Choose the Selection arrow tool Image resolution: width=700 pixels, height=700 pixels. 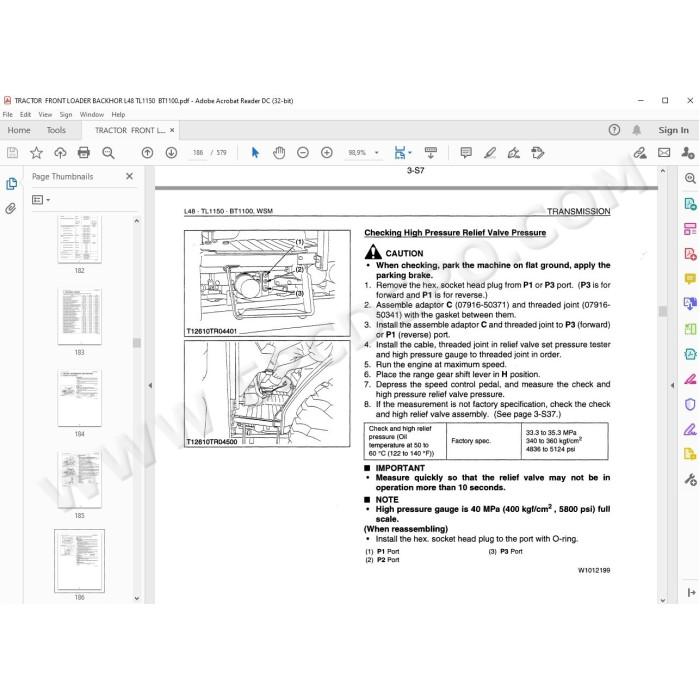coord(255,153)
